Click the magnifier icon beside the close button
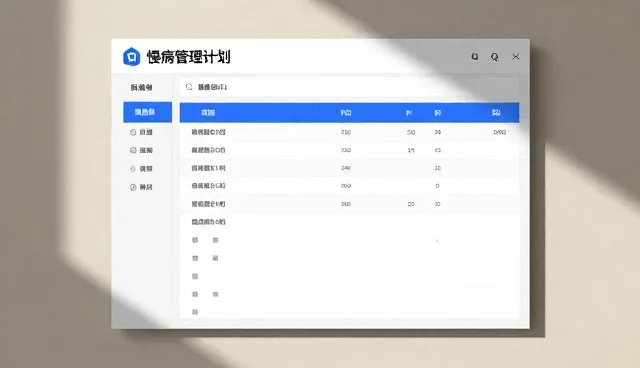Viewport: 640px width, 368px height. coord(495,57)
